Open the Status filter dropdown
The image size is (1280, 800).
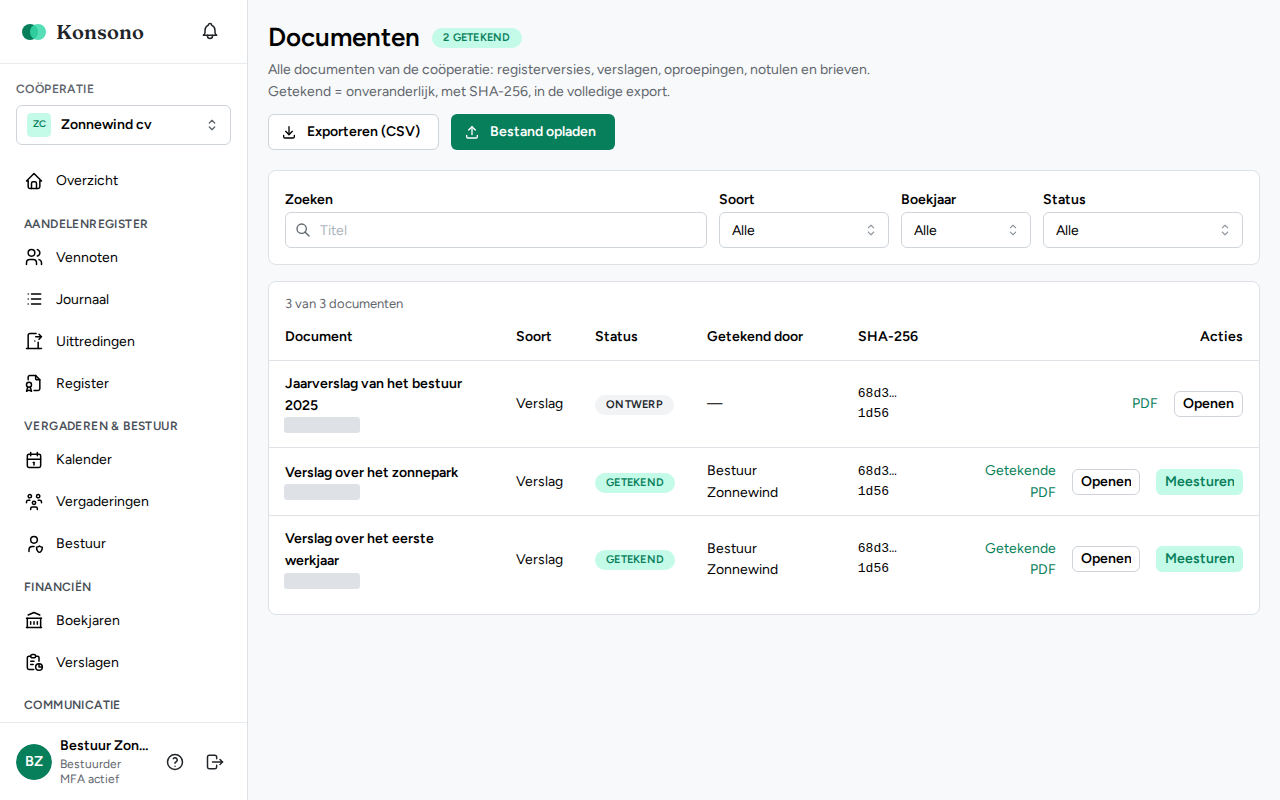click(1143, 230)
